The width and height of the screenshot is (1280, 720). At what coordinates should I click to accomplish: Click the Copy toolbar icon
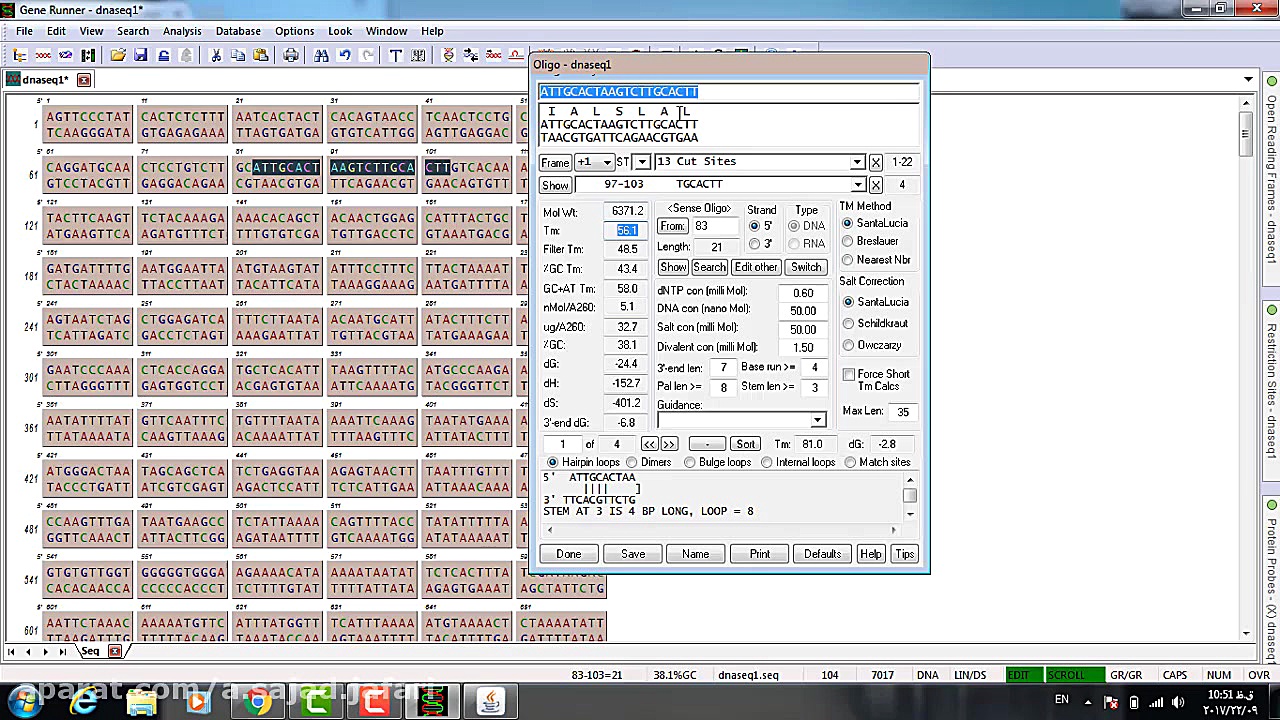point(238,56)
